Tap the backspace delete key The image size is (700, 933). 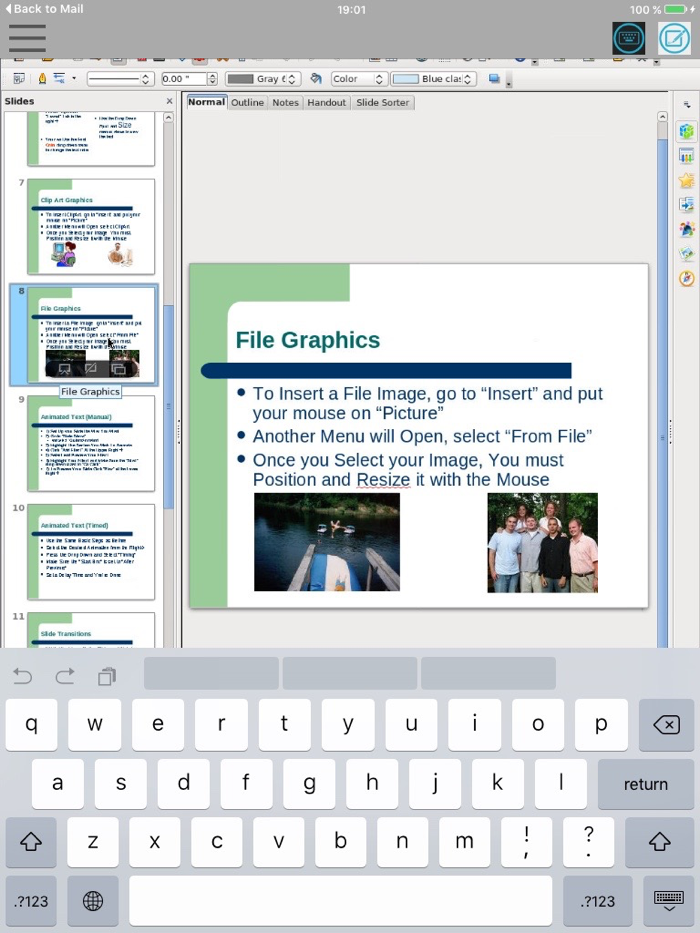666,724
